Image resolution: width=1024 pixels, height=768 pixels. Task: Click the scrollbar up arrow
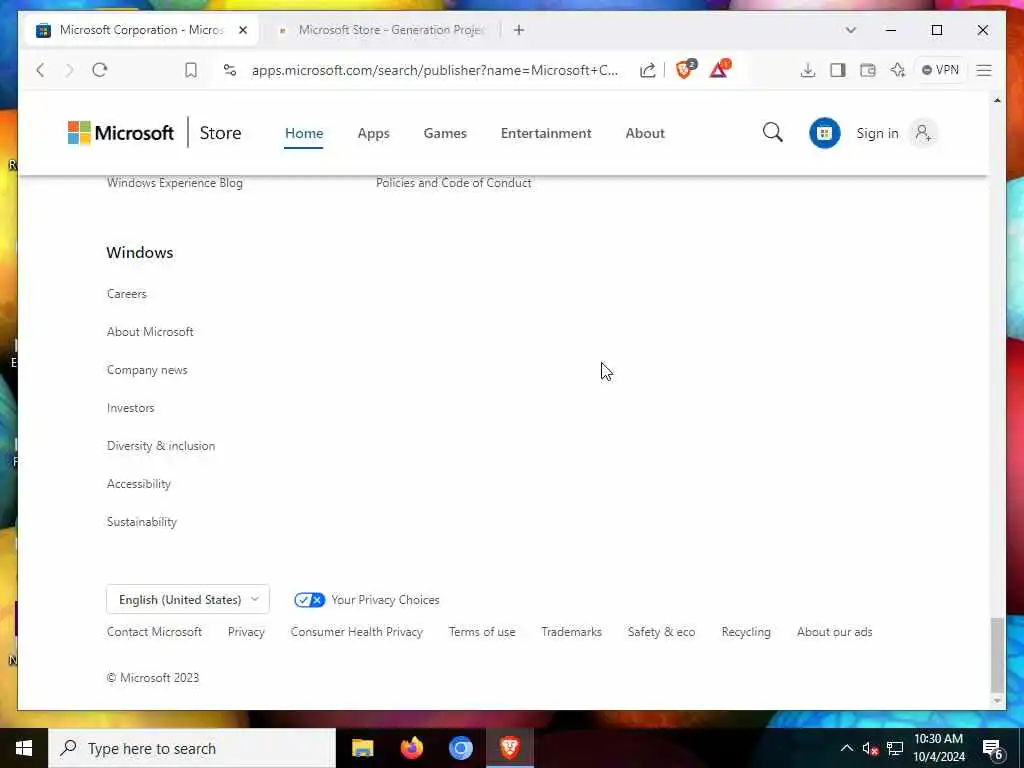[997, 100]
